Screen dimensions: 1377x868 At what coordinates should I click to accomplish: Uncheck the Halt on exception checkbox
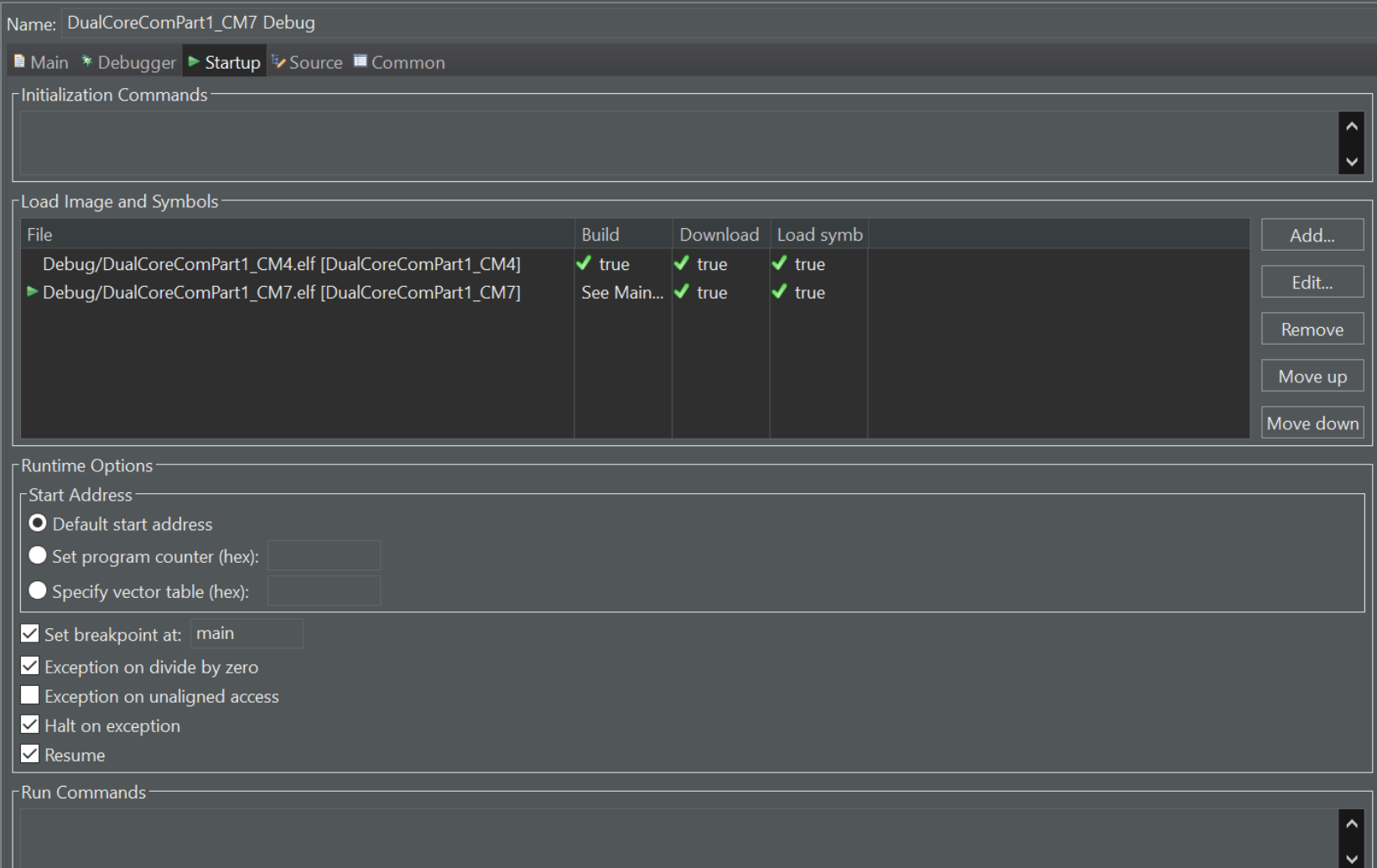point(30,725)
